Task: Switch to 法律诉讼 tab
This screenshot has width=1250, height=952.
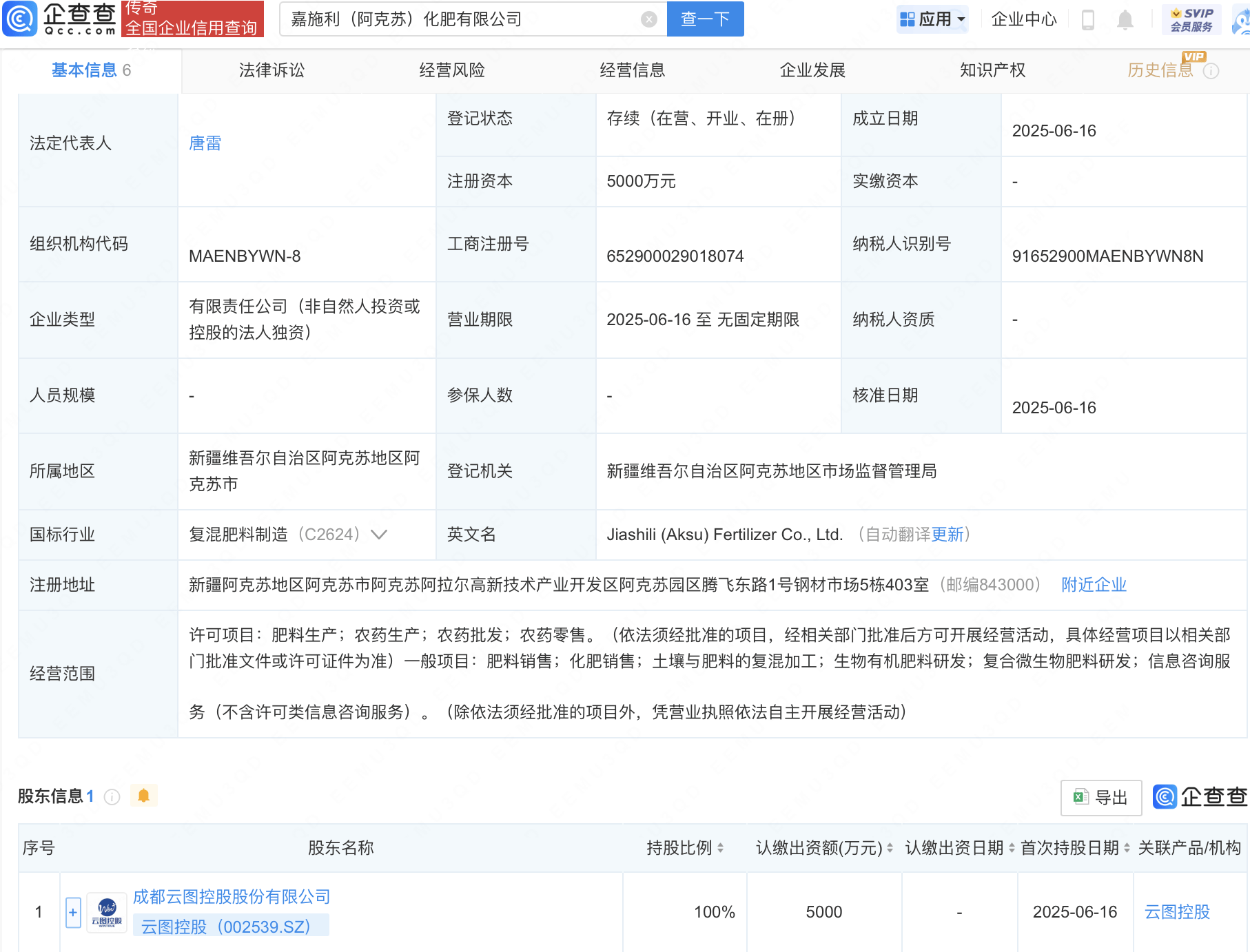Action: (271, 70)
